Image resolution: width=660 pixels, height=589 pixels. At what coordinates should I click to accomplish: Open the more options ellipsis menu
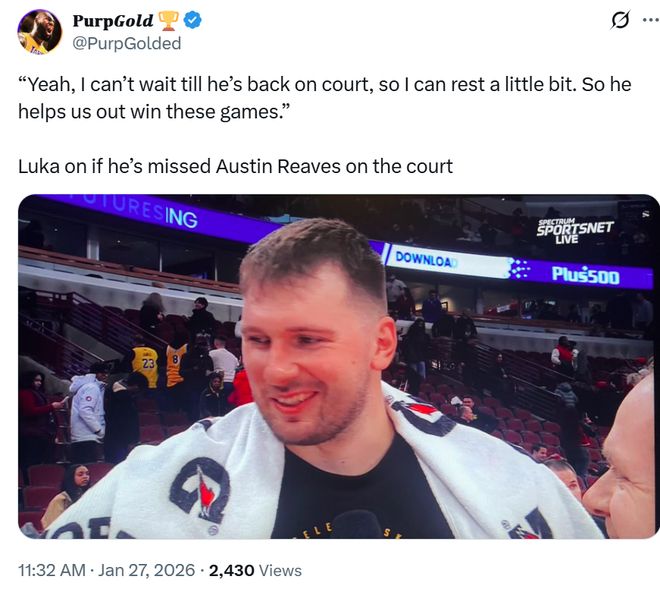[650, 20]
